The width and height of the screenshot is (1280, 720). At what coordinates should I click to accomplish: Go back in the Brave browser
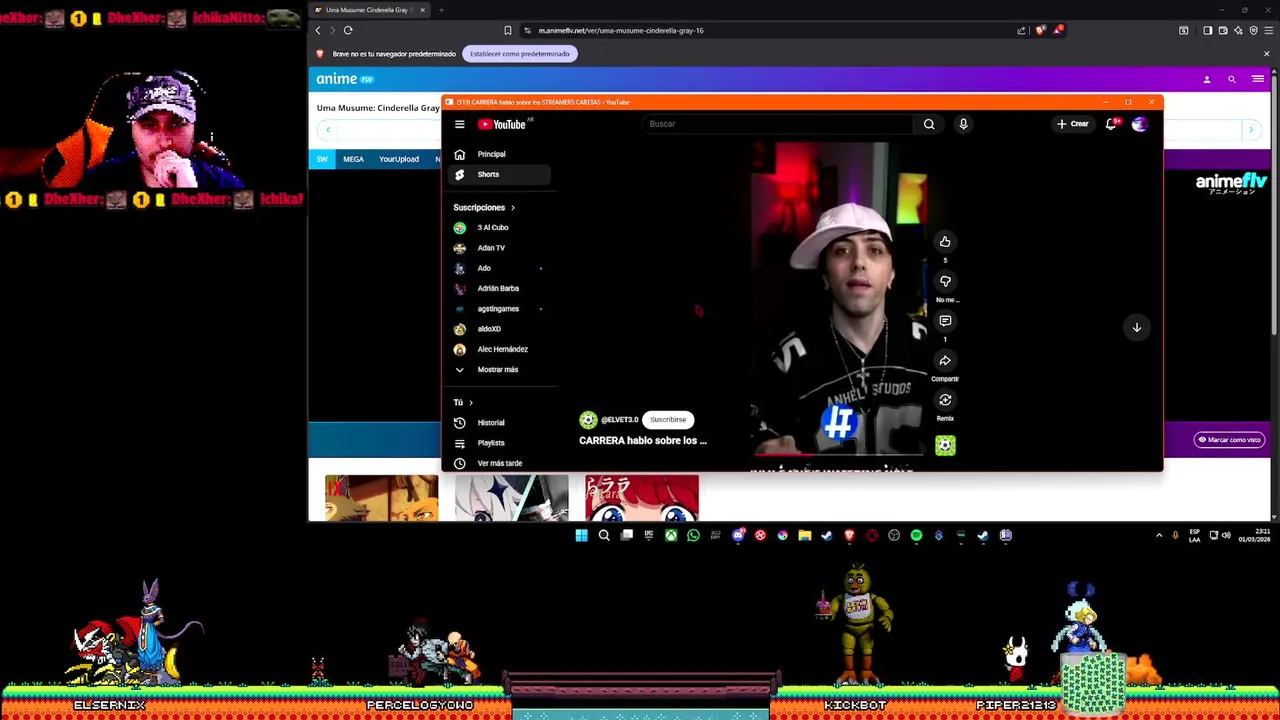point(318,30)
